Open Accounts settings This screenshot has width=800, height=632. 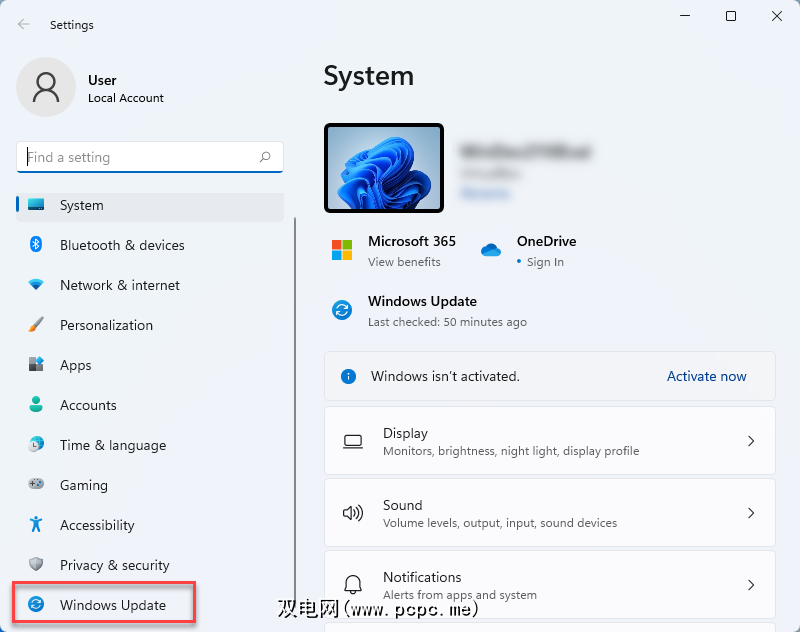click(x=150, y=405)
